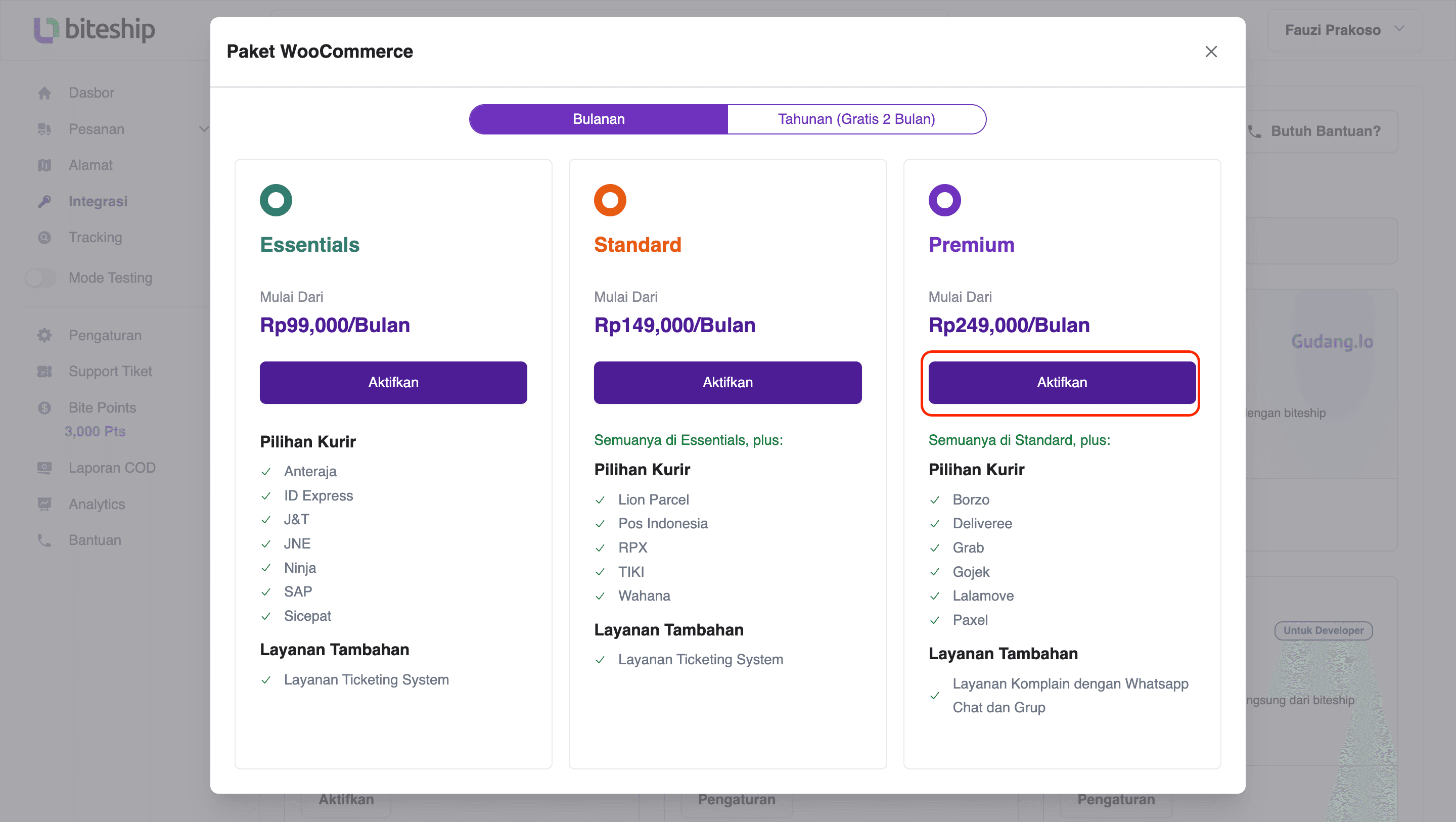Click Semuanya di Essentials, plus: text

tap(689, 440)
